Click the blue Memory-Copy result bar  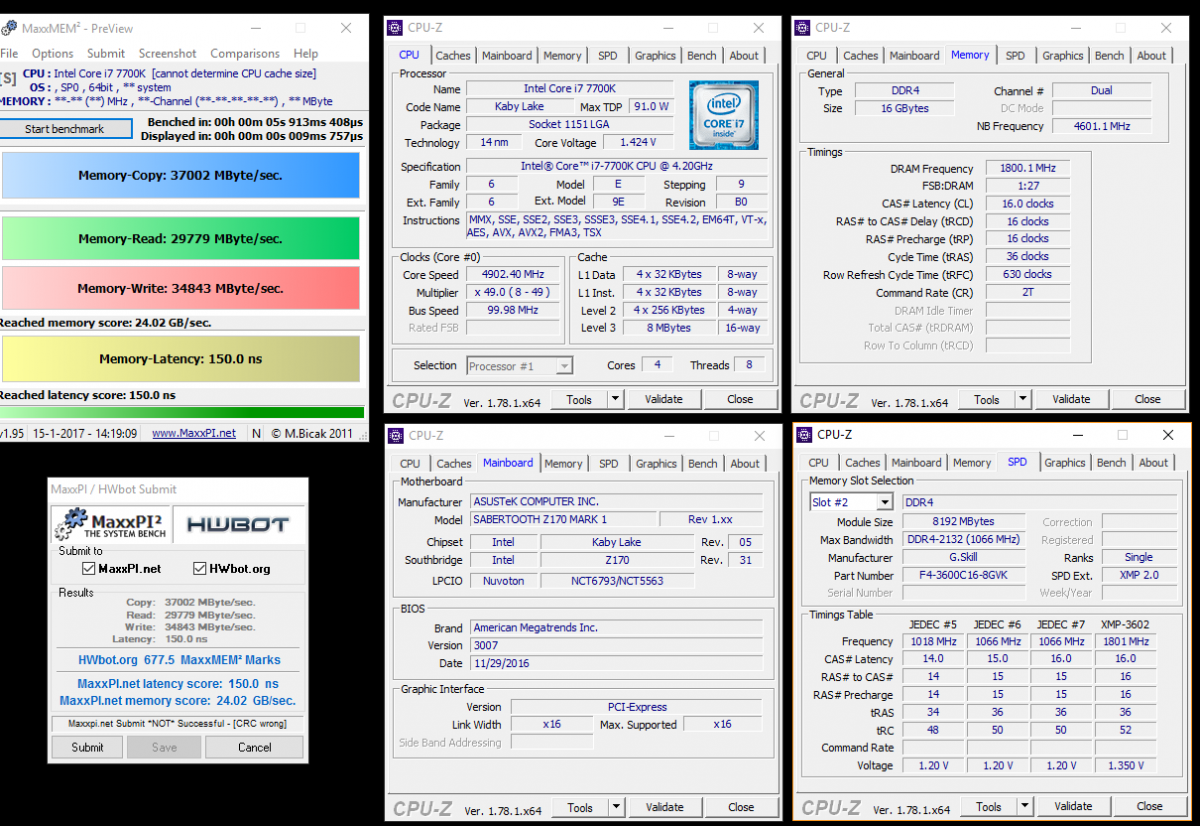180,176
